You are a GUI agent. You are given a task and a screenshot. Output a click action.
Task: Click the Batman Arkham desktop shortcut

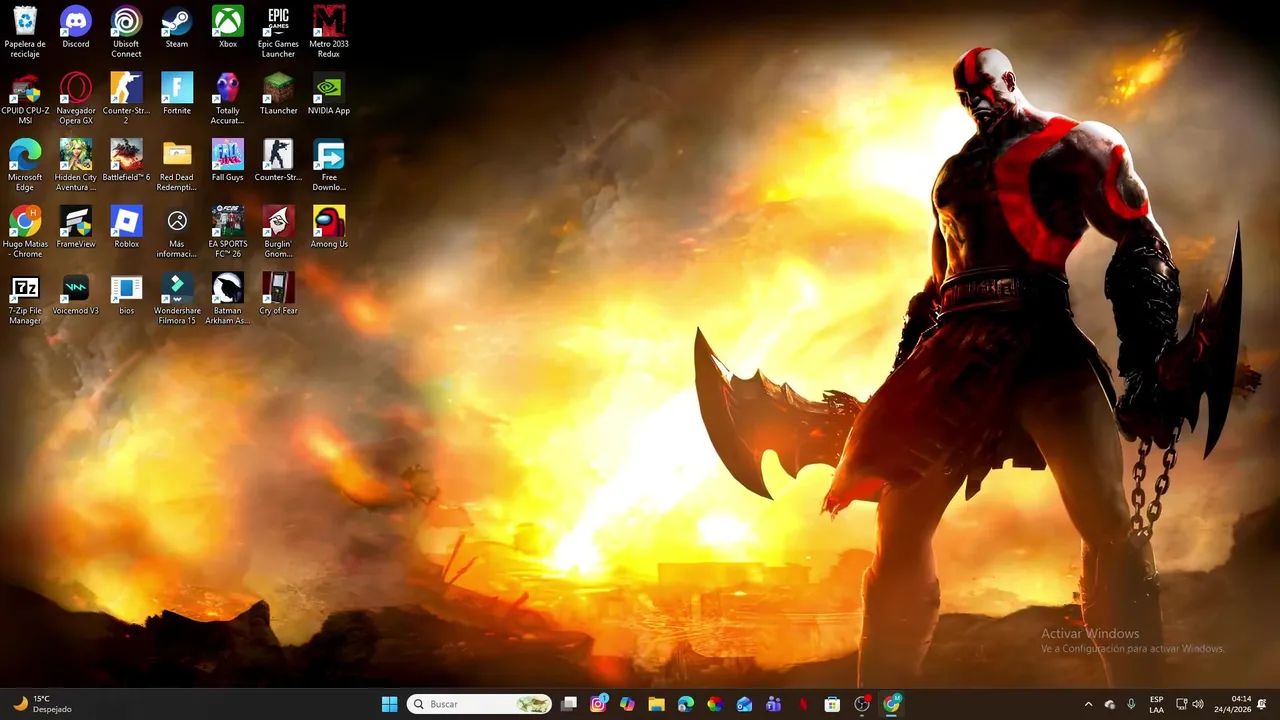228,300
